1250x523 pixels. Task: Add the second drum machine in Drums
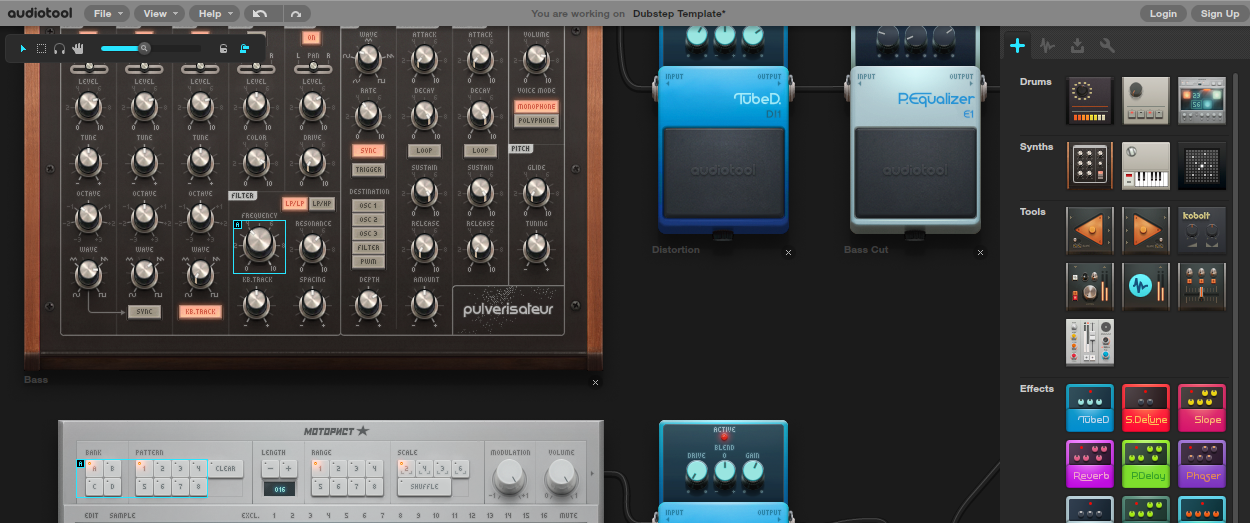tap(1146, 101)
